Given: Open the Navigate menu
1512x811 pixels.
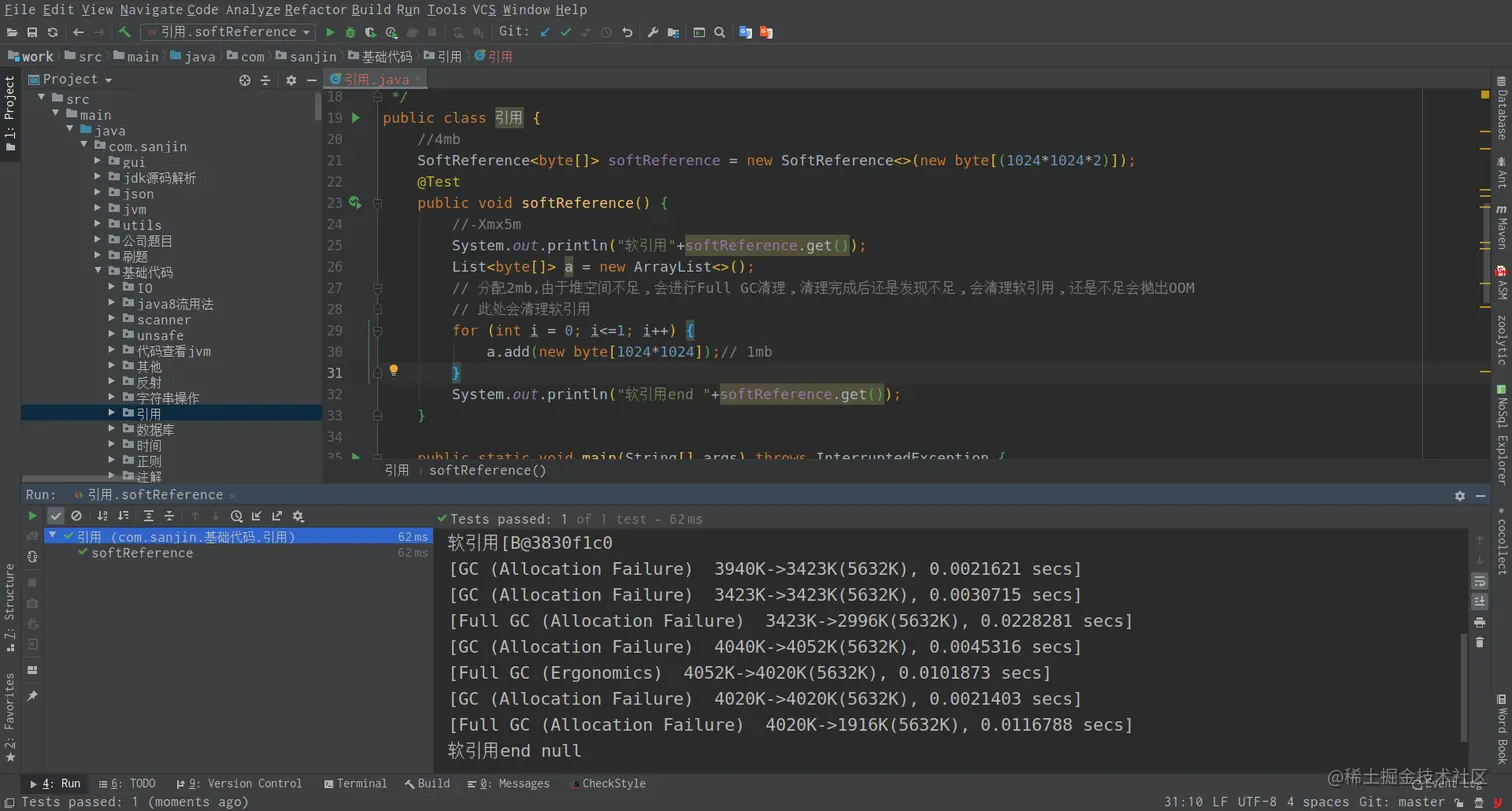Looking at the screenshot, I should pyautogui.click(x=151, y=10).
